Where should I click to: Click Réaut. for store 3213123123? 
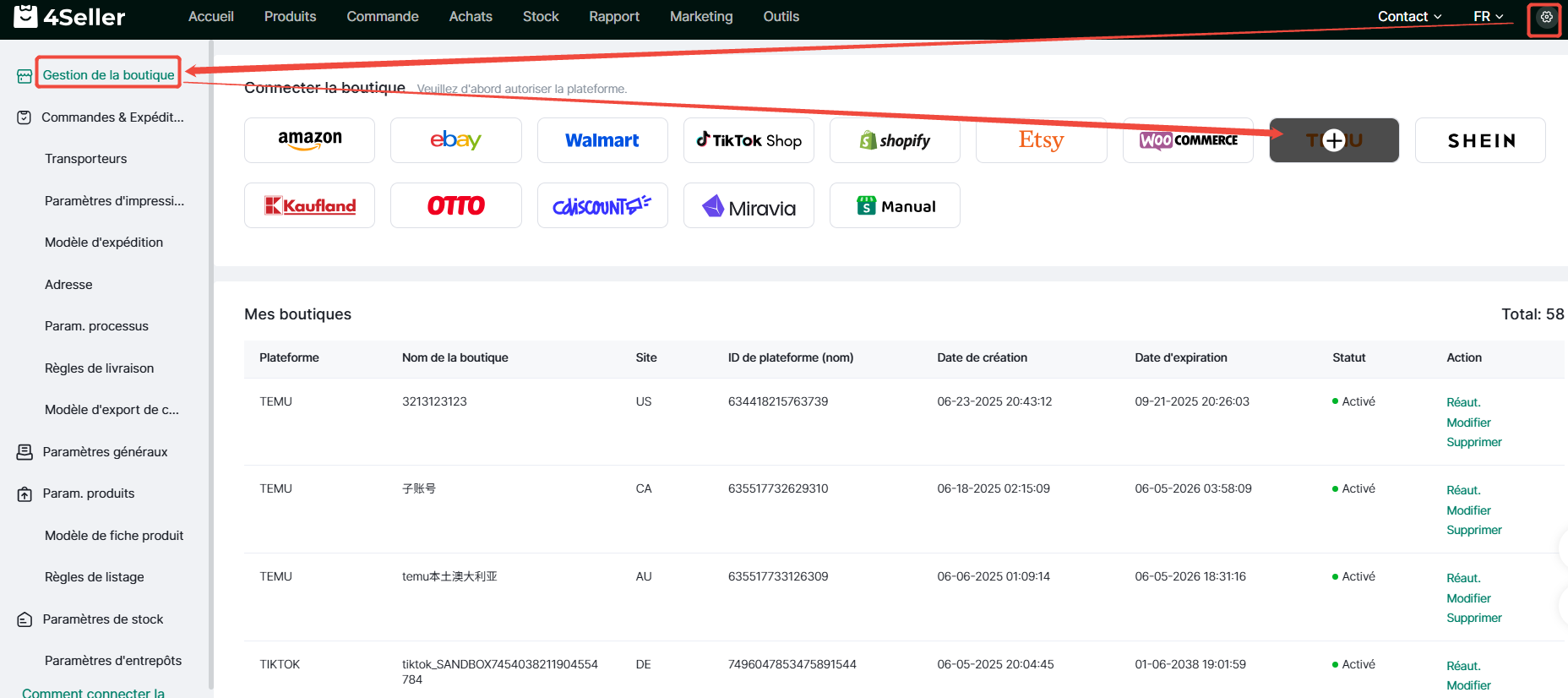pyautogui.click(x=1463, y=402)
